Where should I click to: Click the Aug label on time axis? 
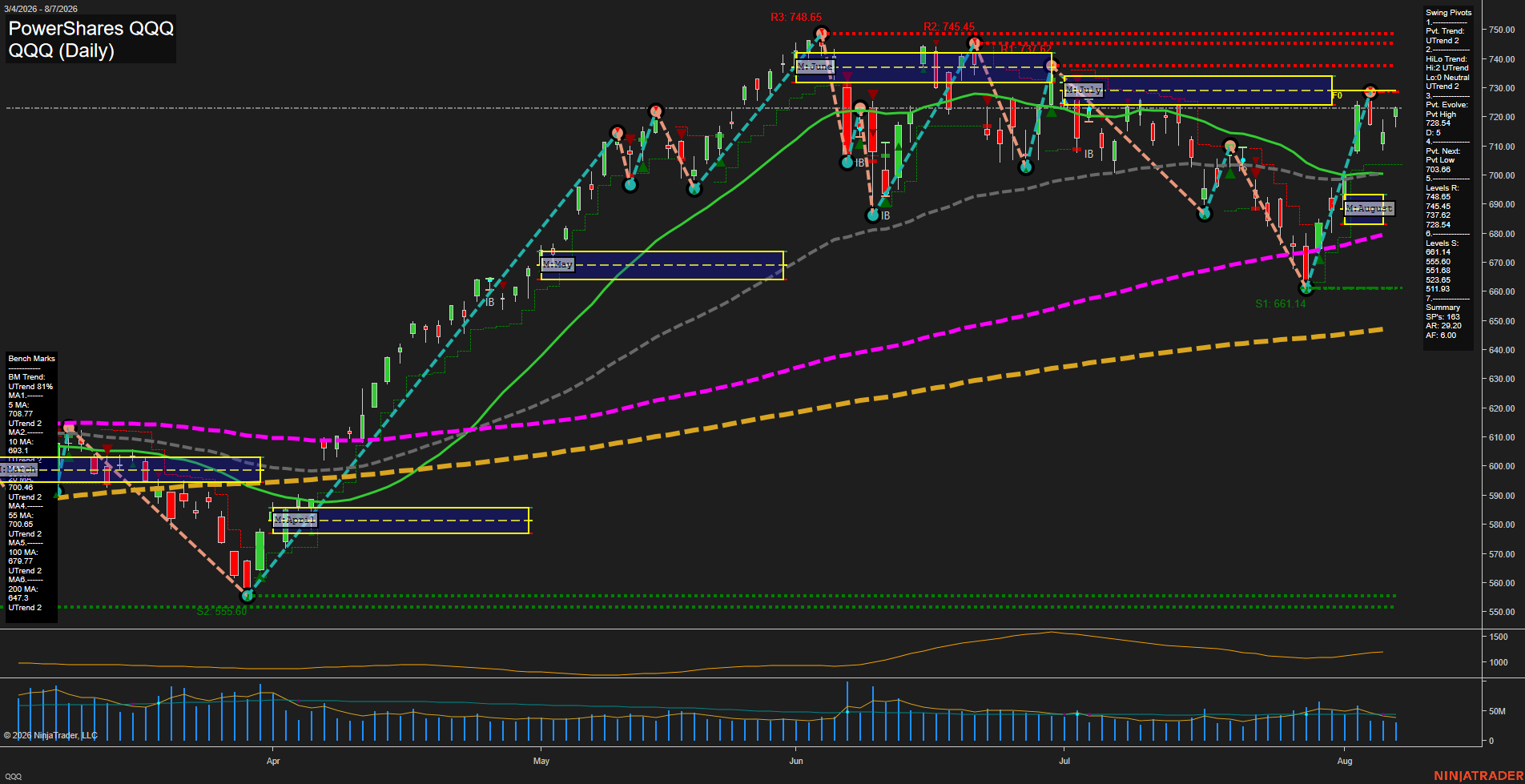1345,761
